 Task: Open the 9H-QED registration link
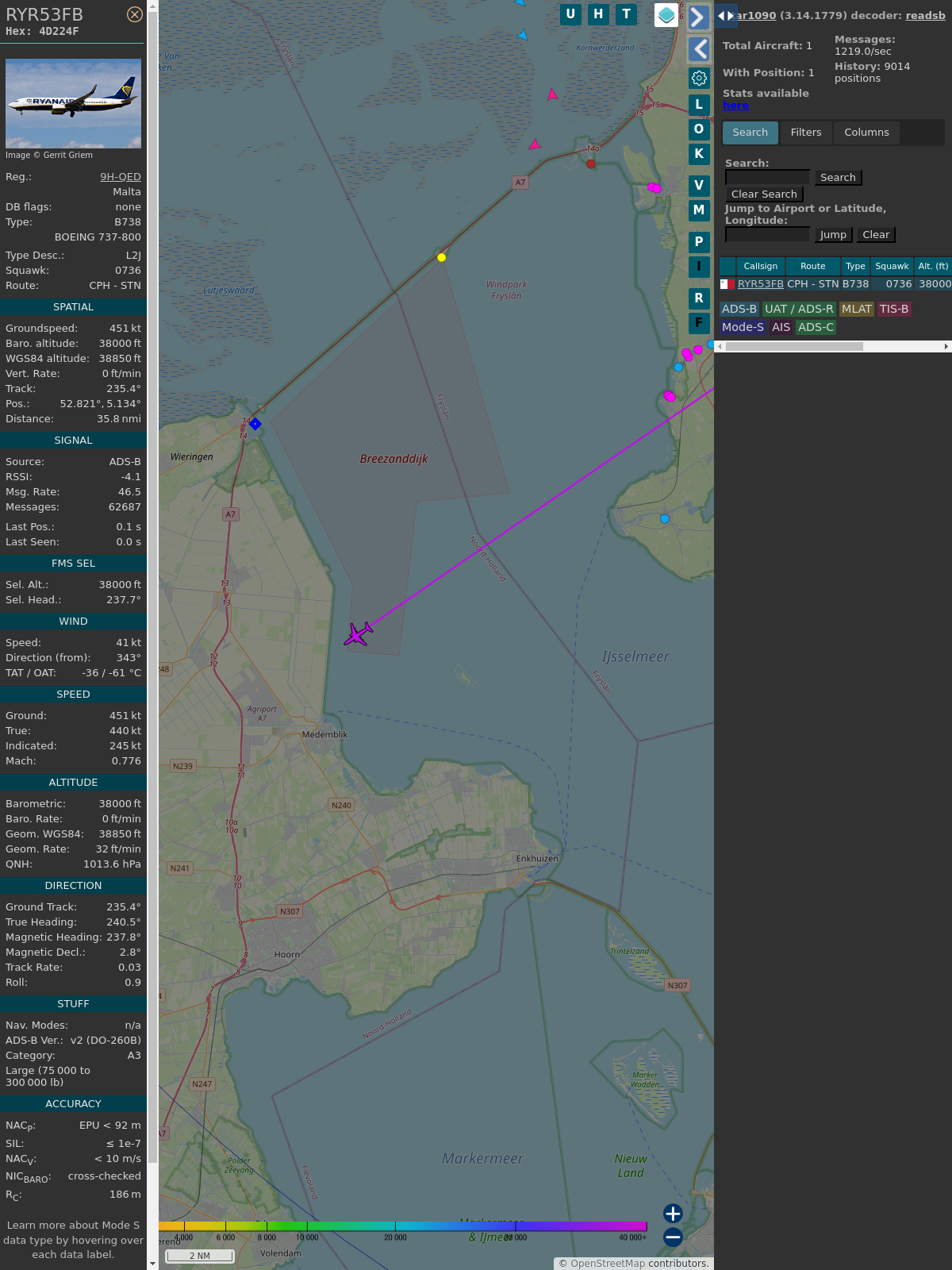121,177
